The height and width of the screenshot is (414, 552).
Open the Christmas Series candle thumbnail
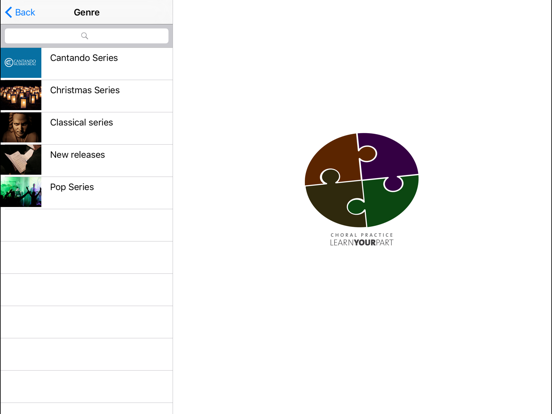pyautogui.click(x=21, y=95)
